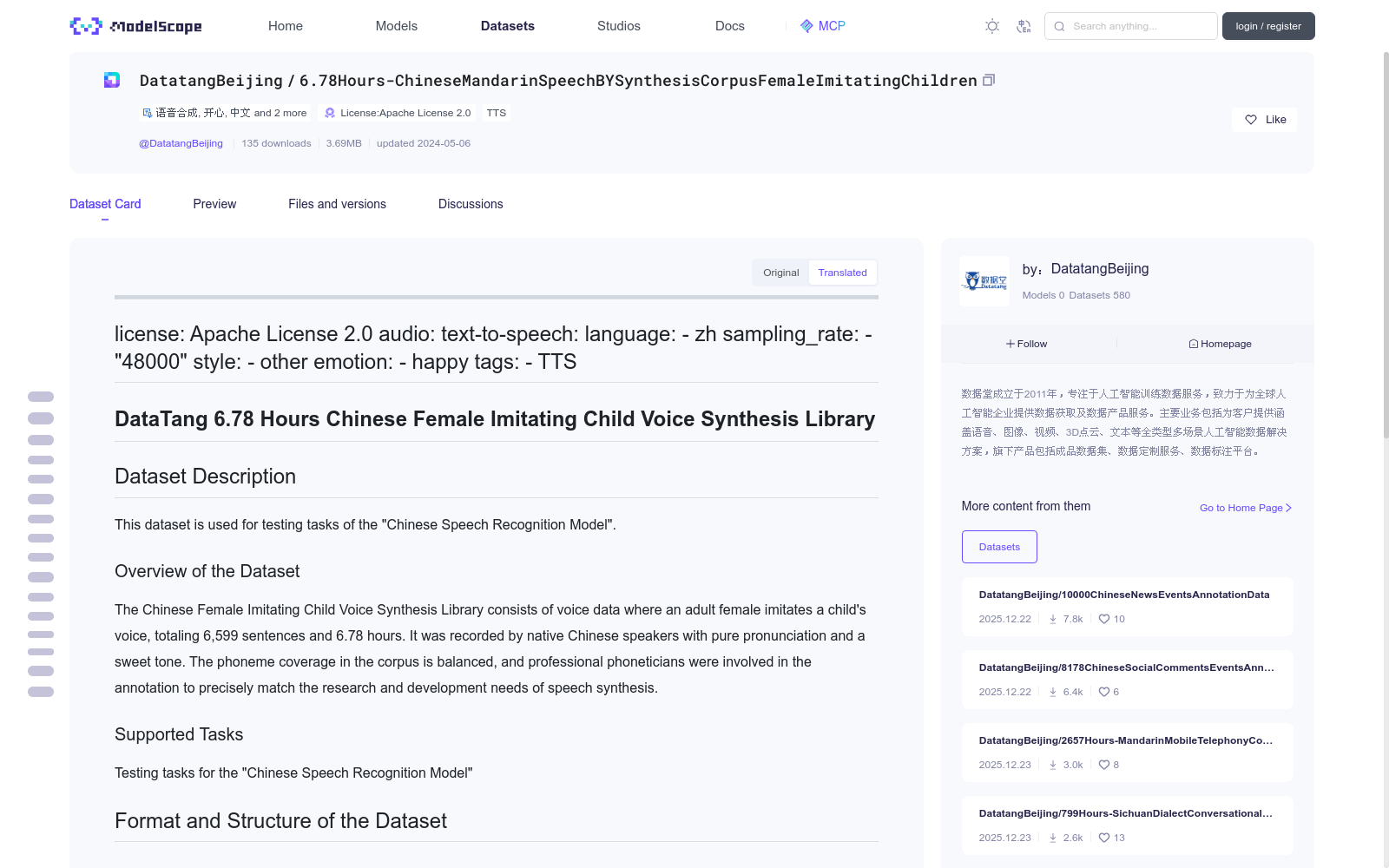Select the Datasets tab under More content
Screen dimensions: 1389x868
999,547
